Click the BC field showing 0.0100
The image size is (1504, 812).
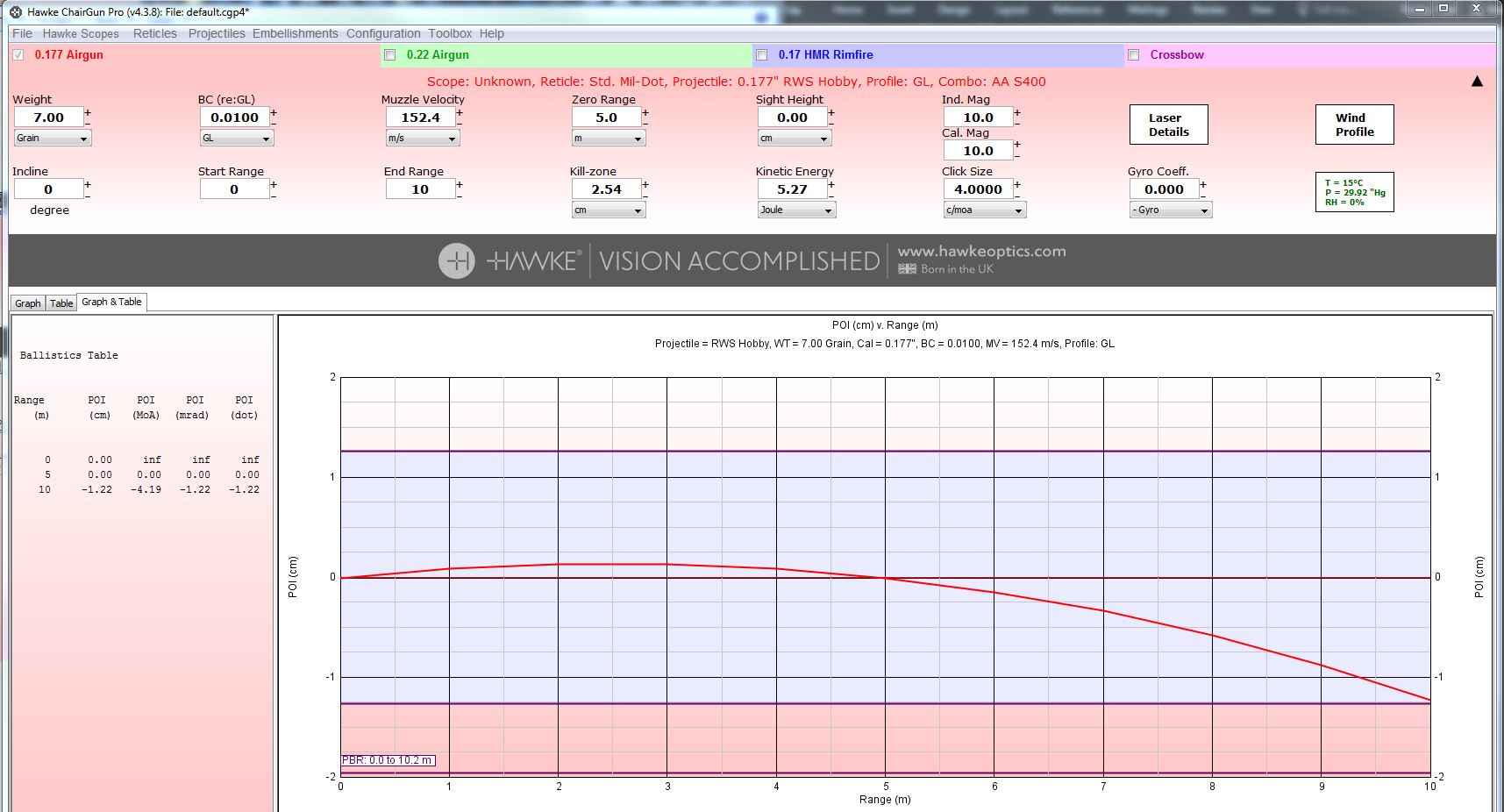[234, 118]
